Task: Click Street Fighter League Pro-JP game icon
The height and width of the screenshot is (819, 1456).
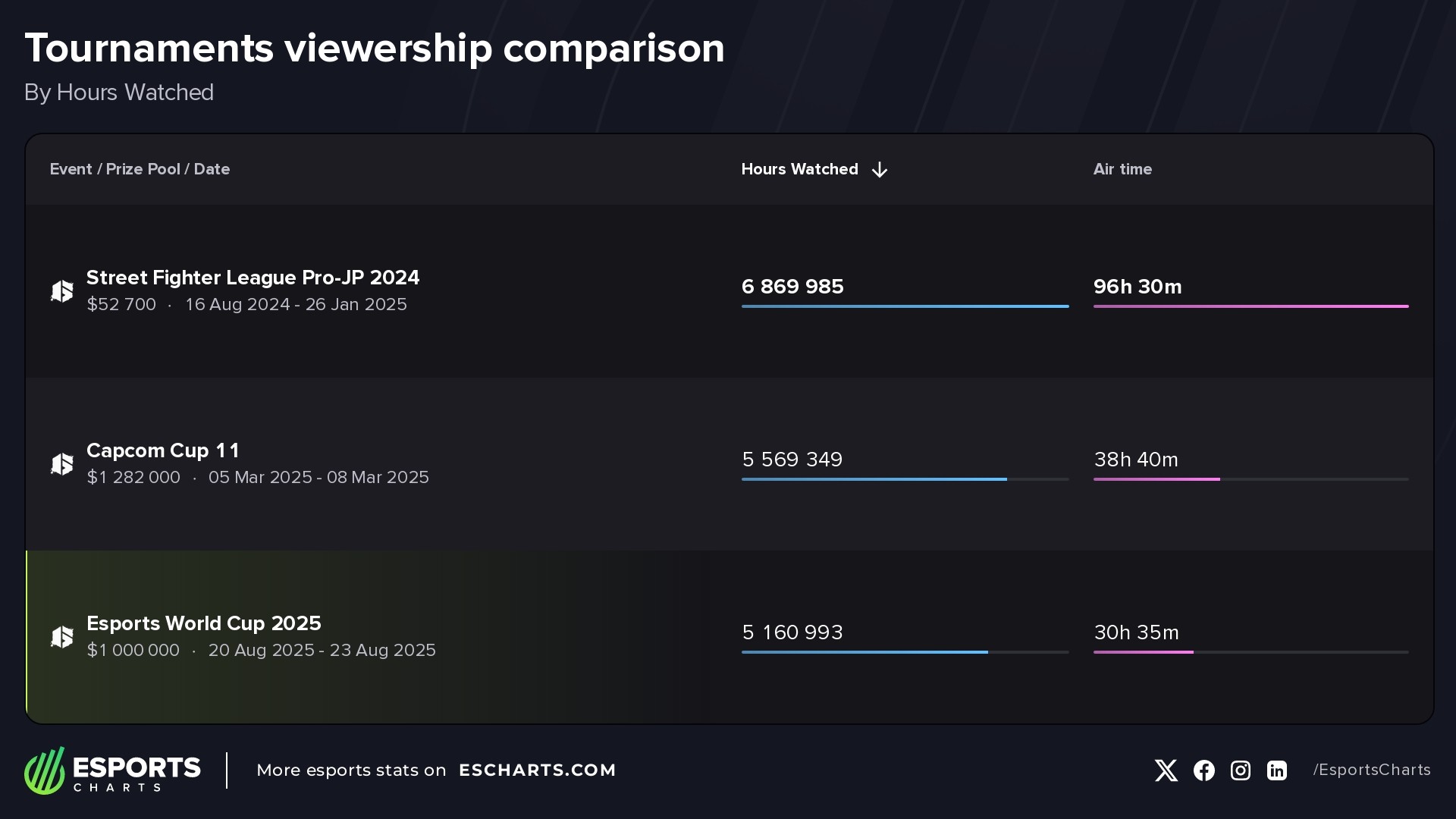Action: click(x=62, y=291)
